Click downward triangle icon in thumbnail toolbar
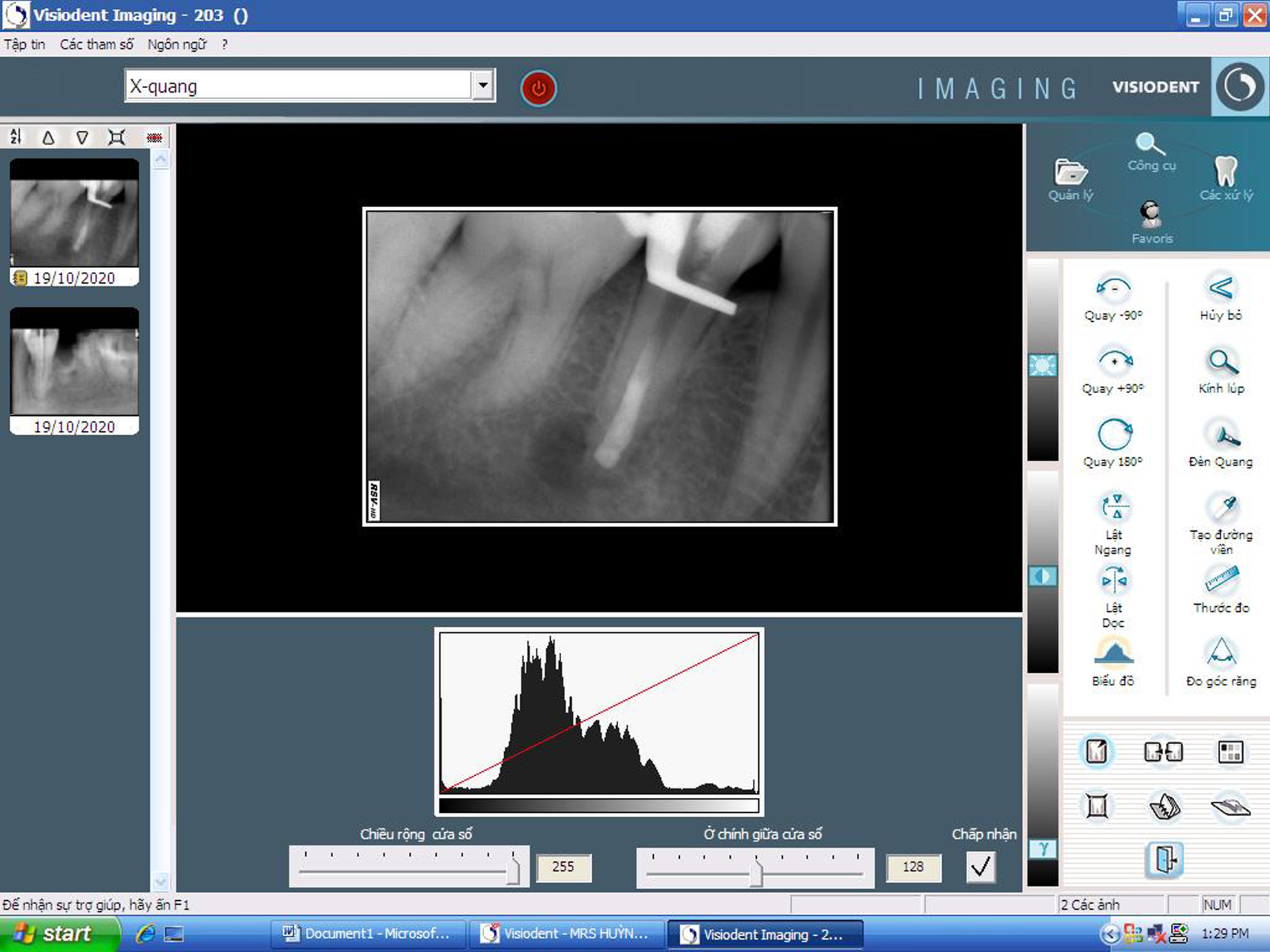 coord(82,137)
